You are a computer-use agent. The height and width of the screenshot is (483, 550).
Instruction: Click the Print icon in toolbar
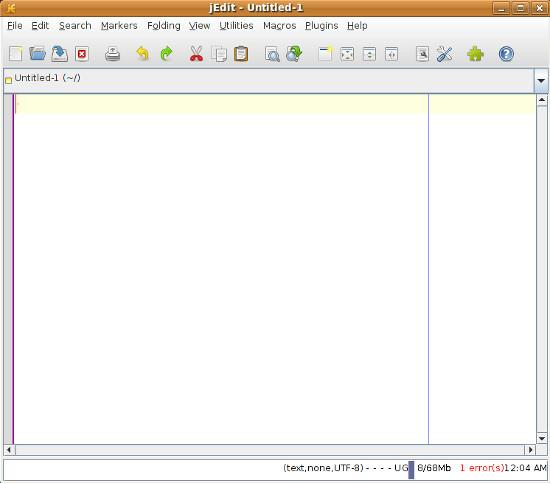113,54
